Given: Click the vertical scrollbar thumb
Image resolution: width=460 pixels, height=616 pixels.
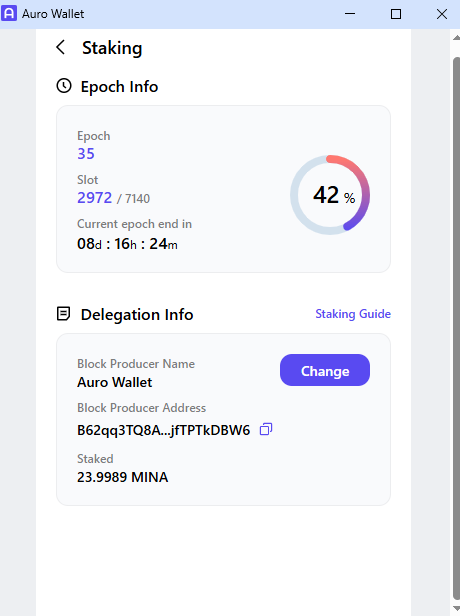Looking at the screenshot, I should (x=456, y=328).
